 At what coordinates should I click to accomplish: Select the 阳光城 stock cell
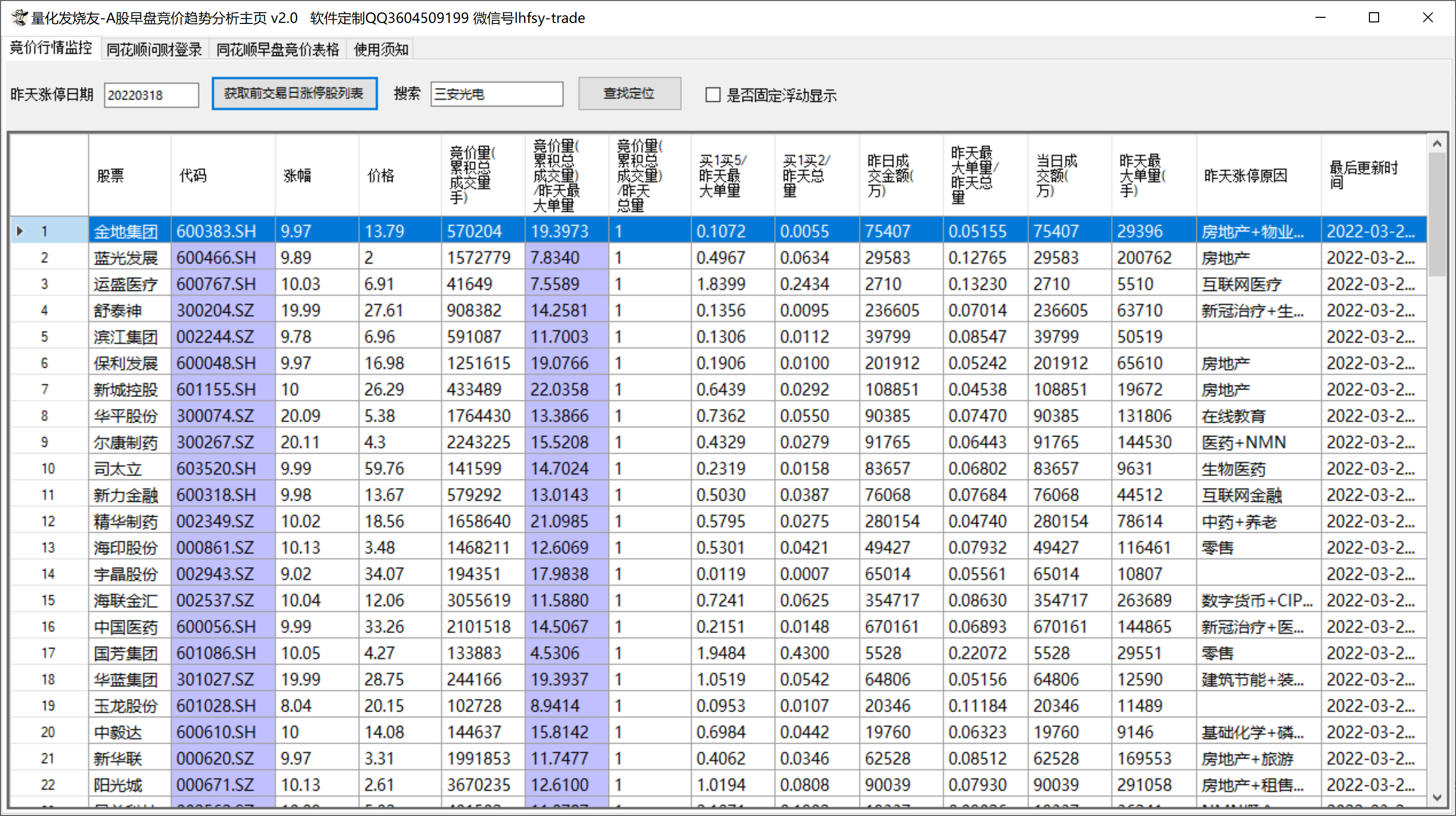pyautogui.click(x=129, y=785)
